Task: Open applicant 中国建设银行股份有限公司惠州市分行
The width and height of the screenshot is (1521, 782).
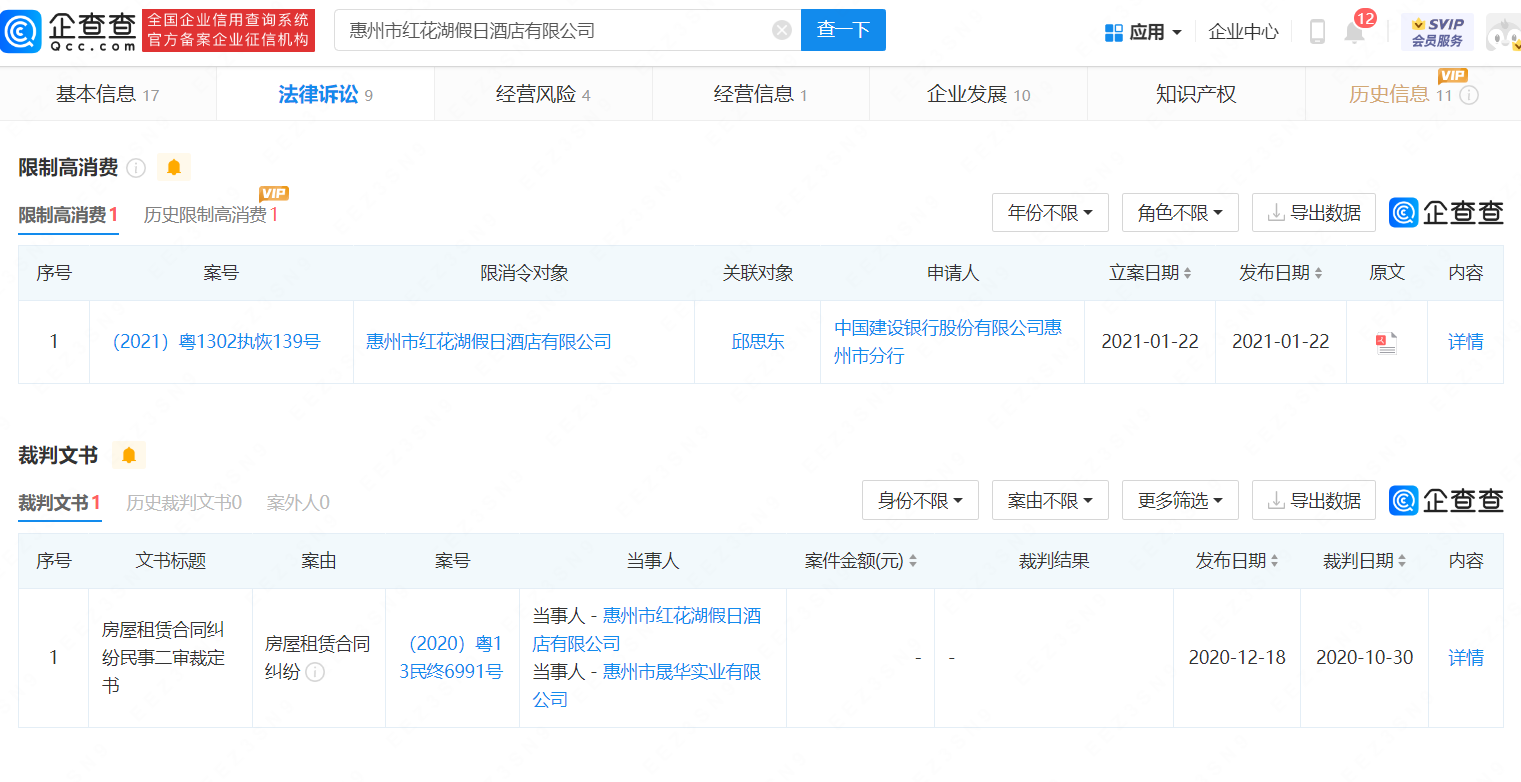Action: pos(948,342)
